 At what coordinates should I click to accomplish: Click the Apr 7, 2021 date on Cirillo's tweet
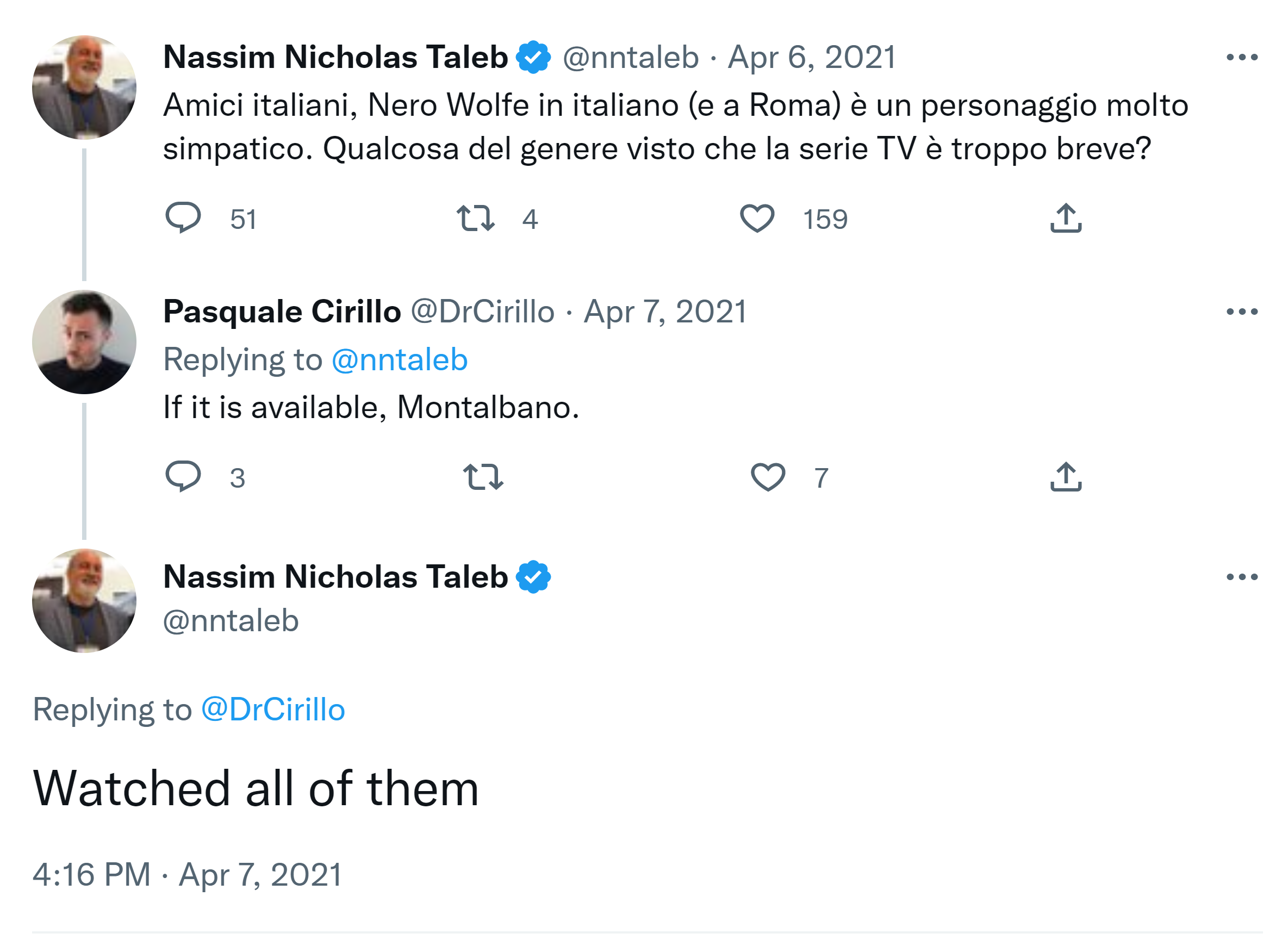[x=665, y=312]
